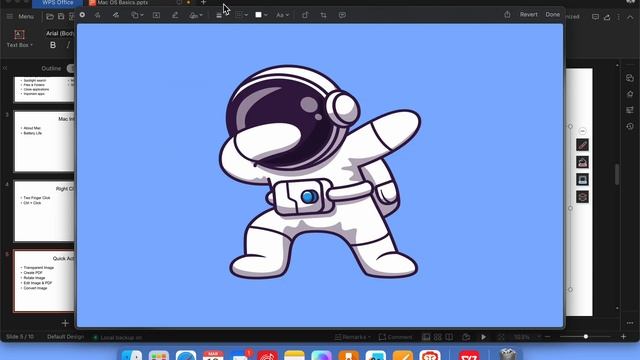This screenshot has height=360, width=640.
Task: Open the signature tool dropdown
Action: pyautogui.click(x=196, y=16)
